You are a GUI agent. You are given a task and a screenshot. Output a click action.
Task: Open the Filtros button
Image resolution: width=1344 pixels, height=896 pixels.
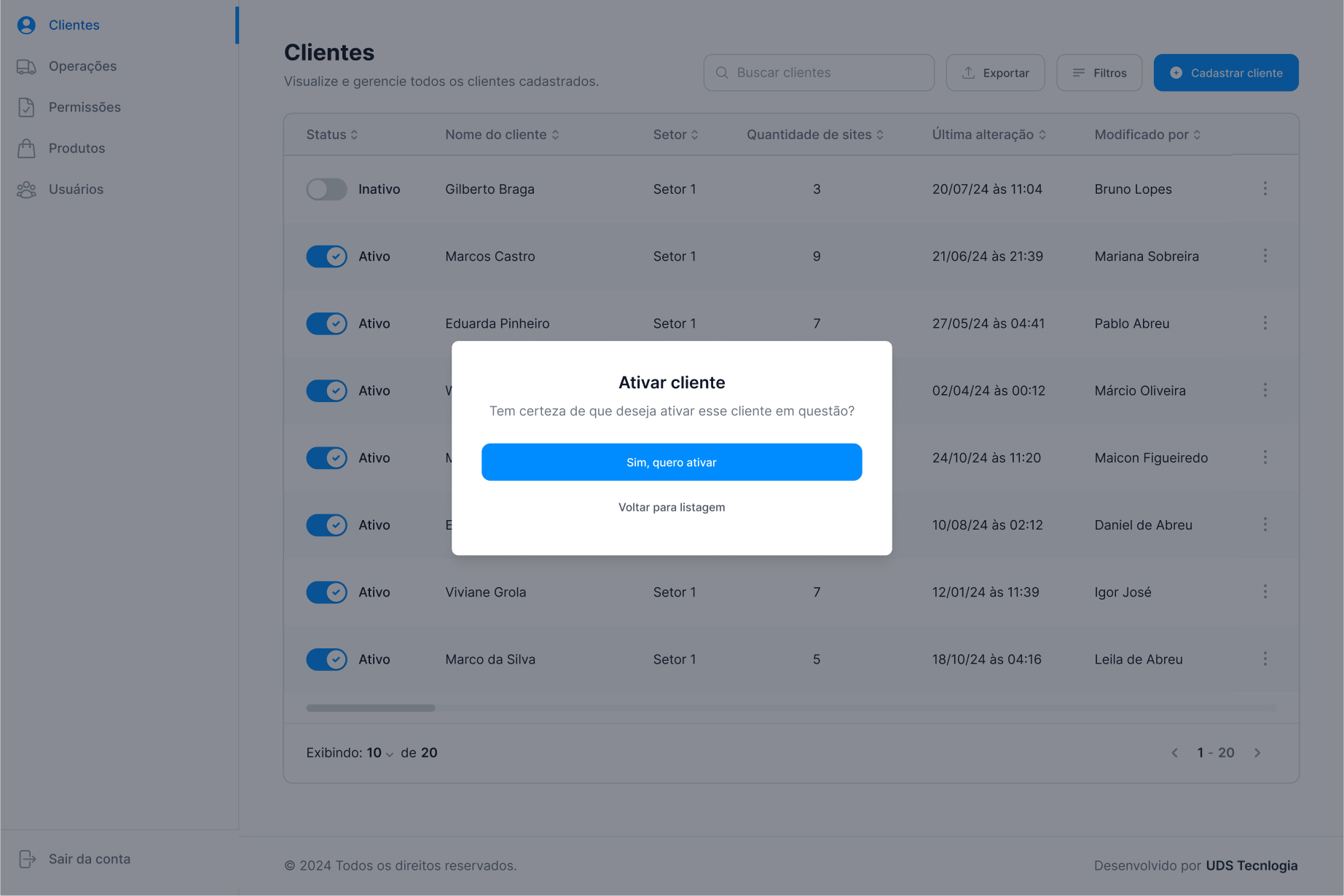coord(1099,73)
